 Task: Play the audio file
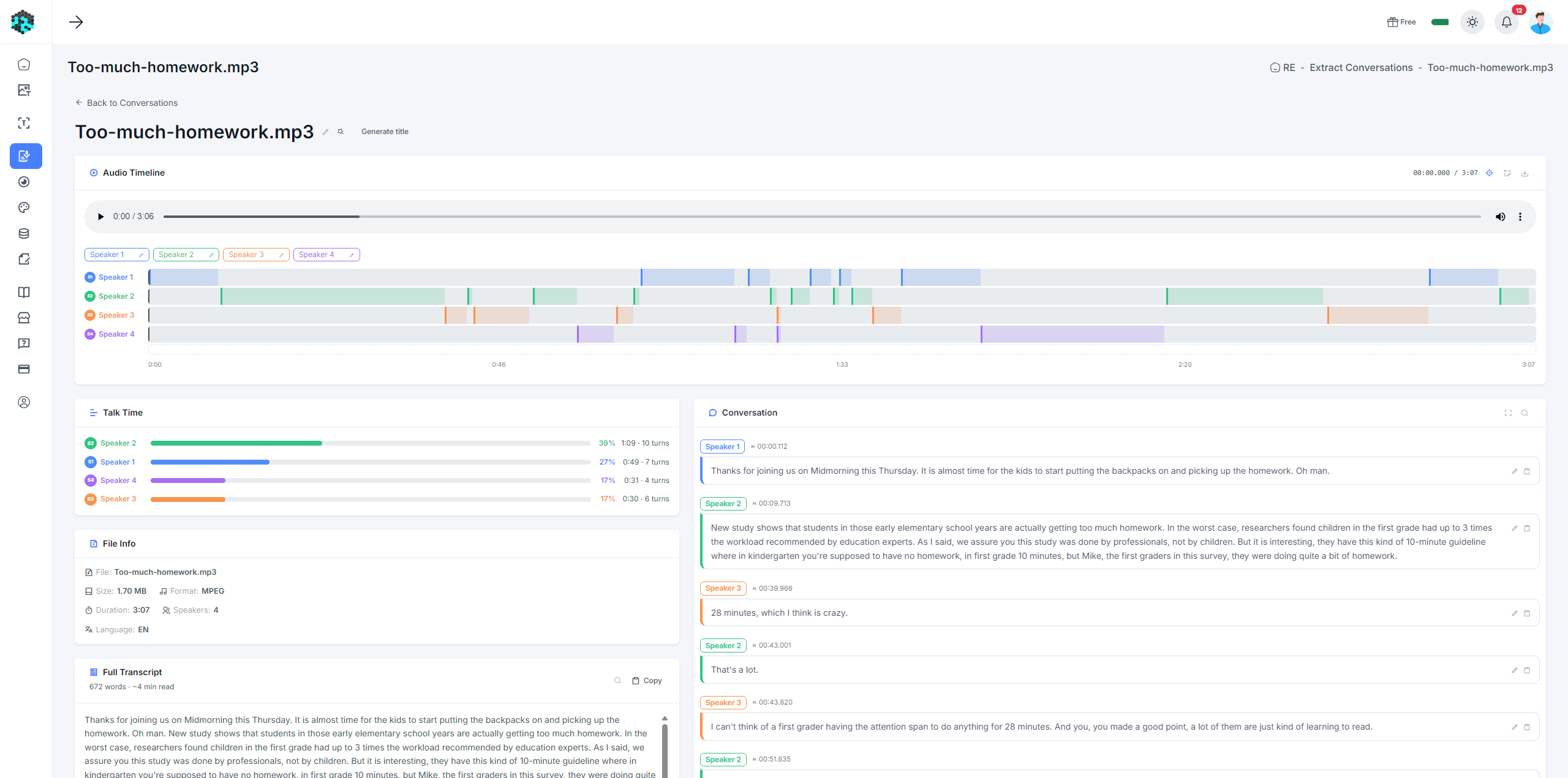(x=100, y=217)
